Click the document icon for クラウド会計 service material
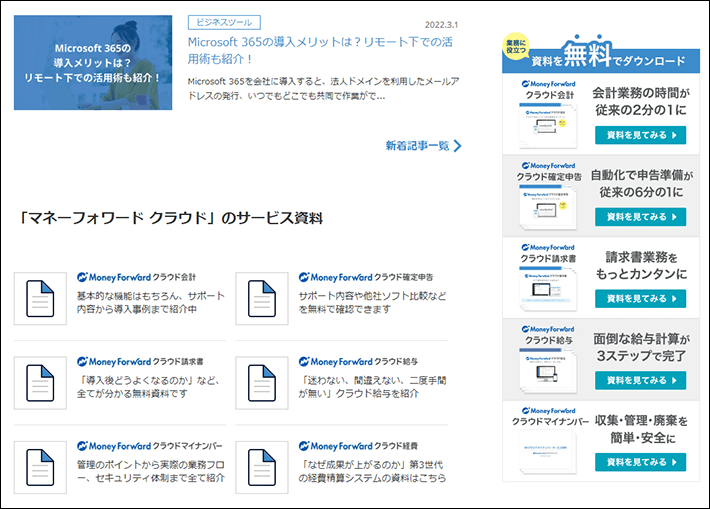The image size is (710, 509). [40, 299]
